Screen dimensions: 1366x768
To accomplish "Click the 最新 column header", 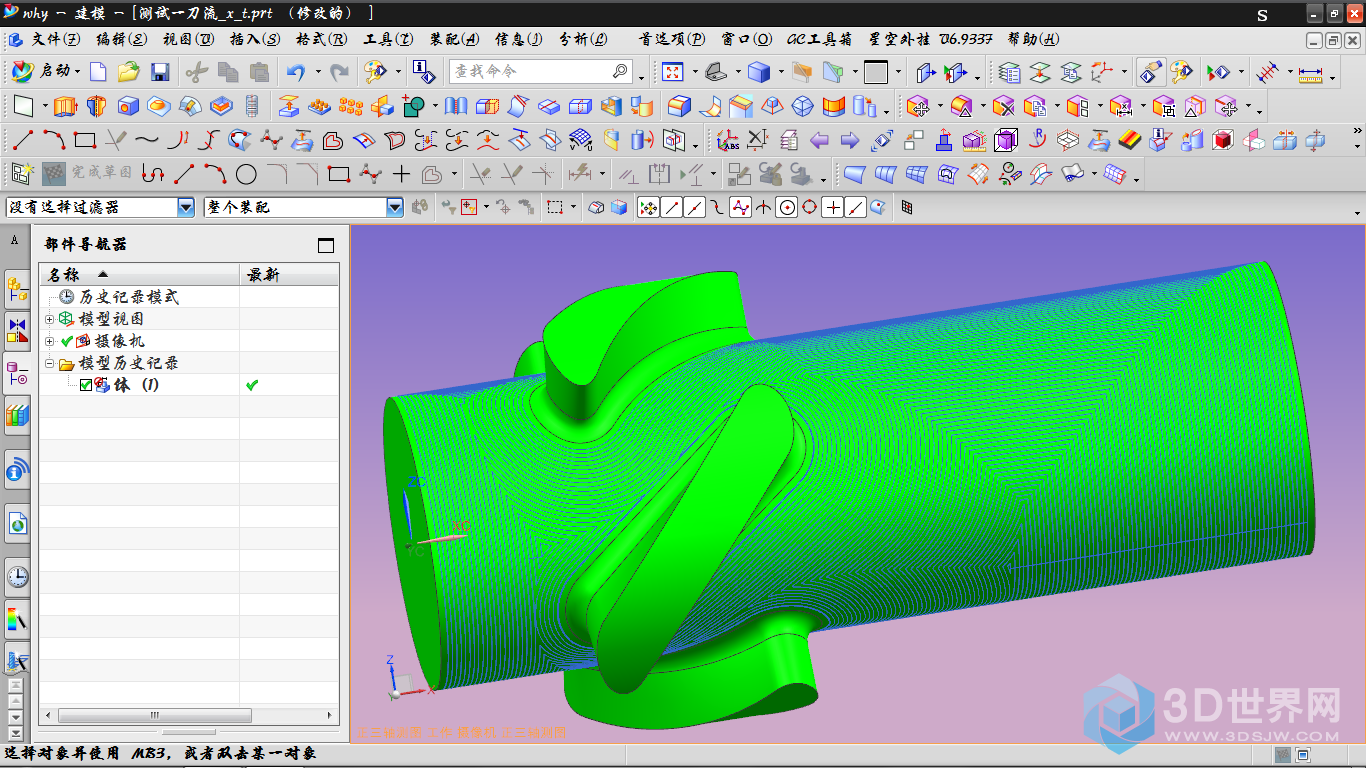I will (x=289, y=274).
